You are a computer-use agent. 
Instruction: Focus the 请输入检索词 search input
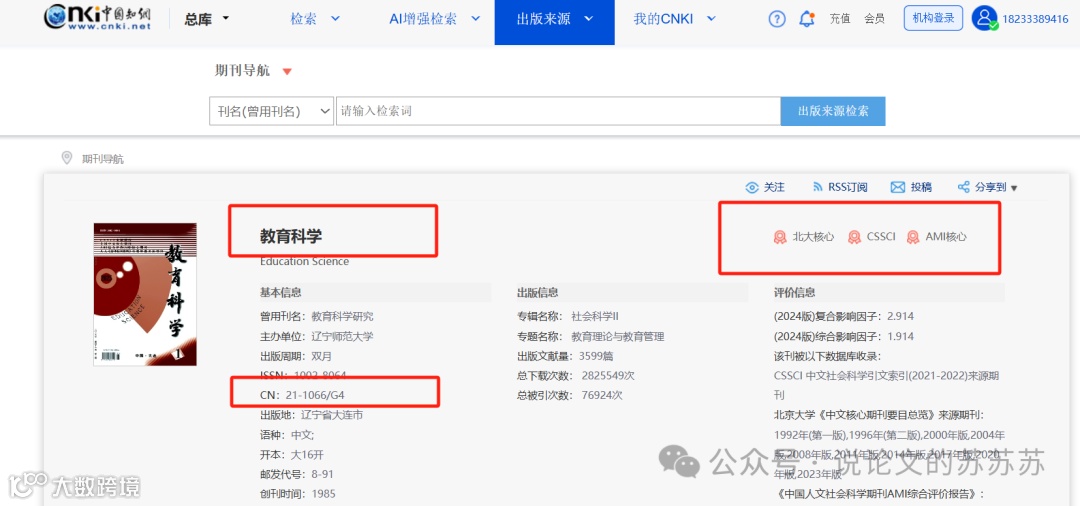pyautogui.click(x=558, y=111)
